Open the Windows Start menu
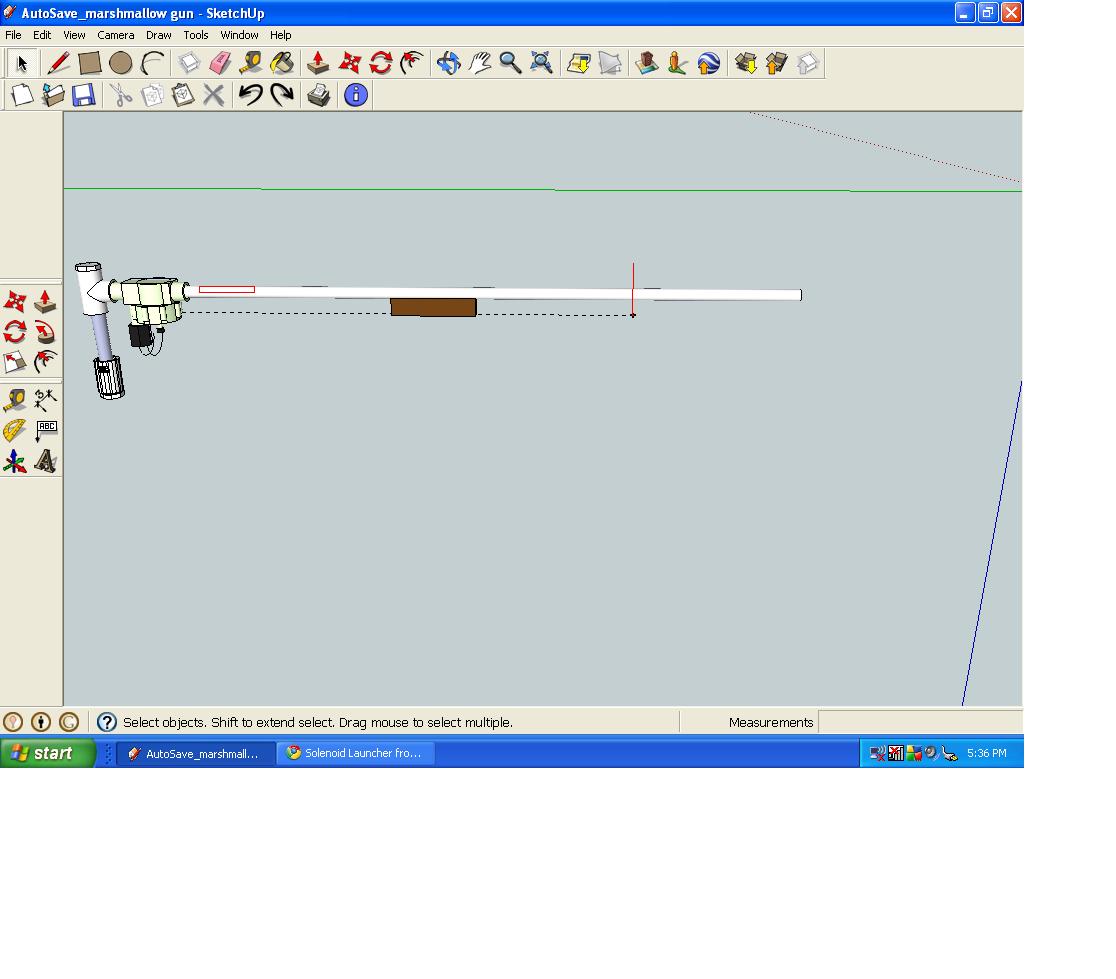Image resolution: width=1116 pixels, height=979 pixels. tap(47, 753)
